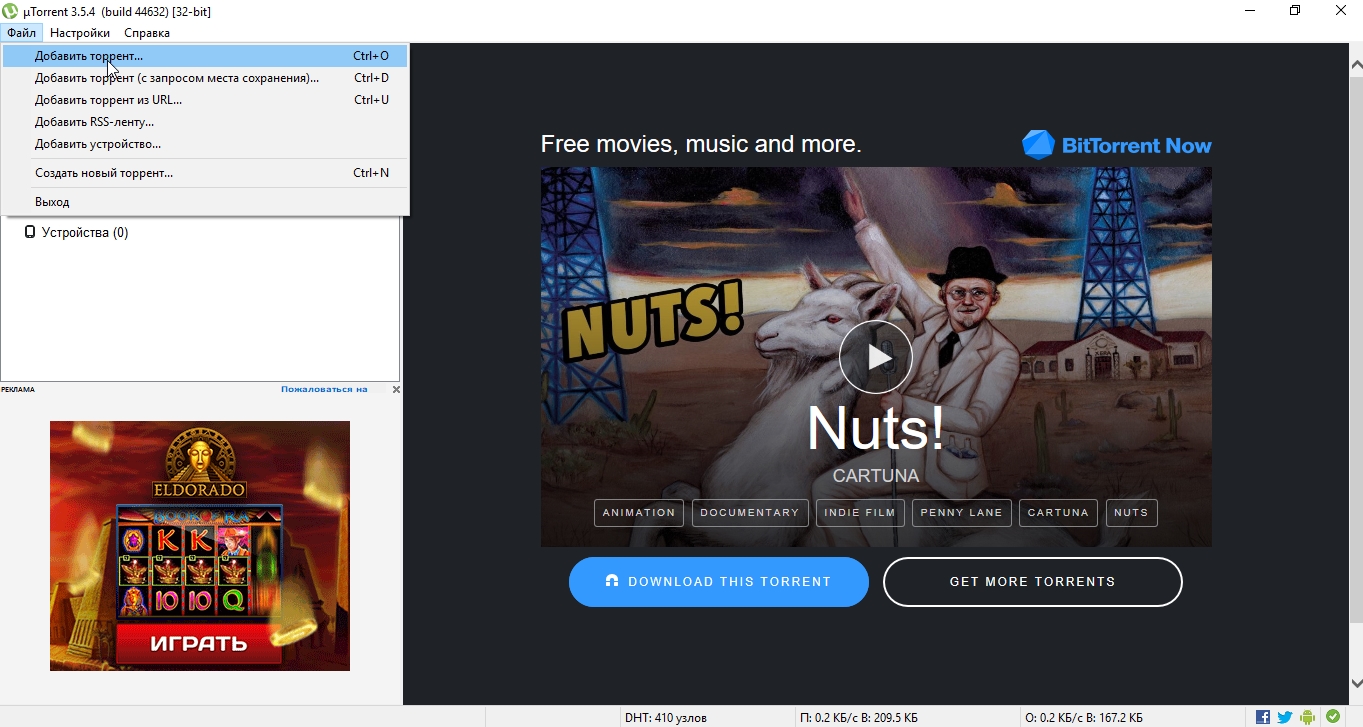Click the µTorrent app icon in title bar

(x=11, y=11)
